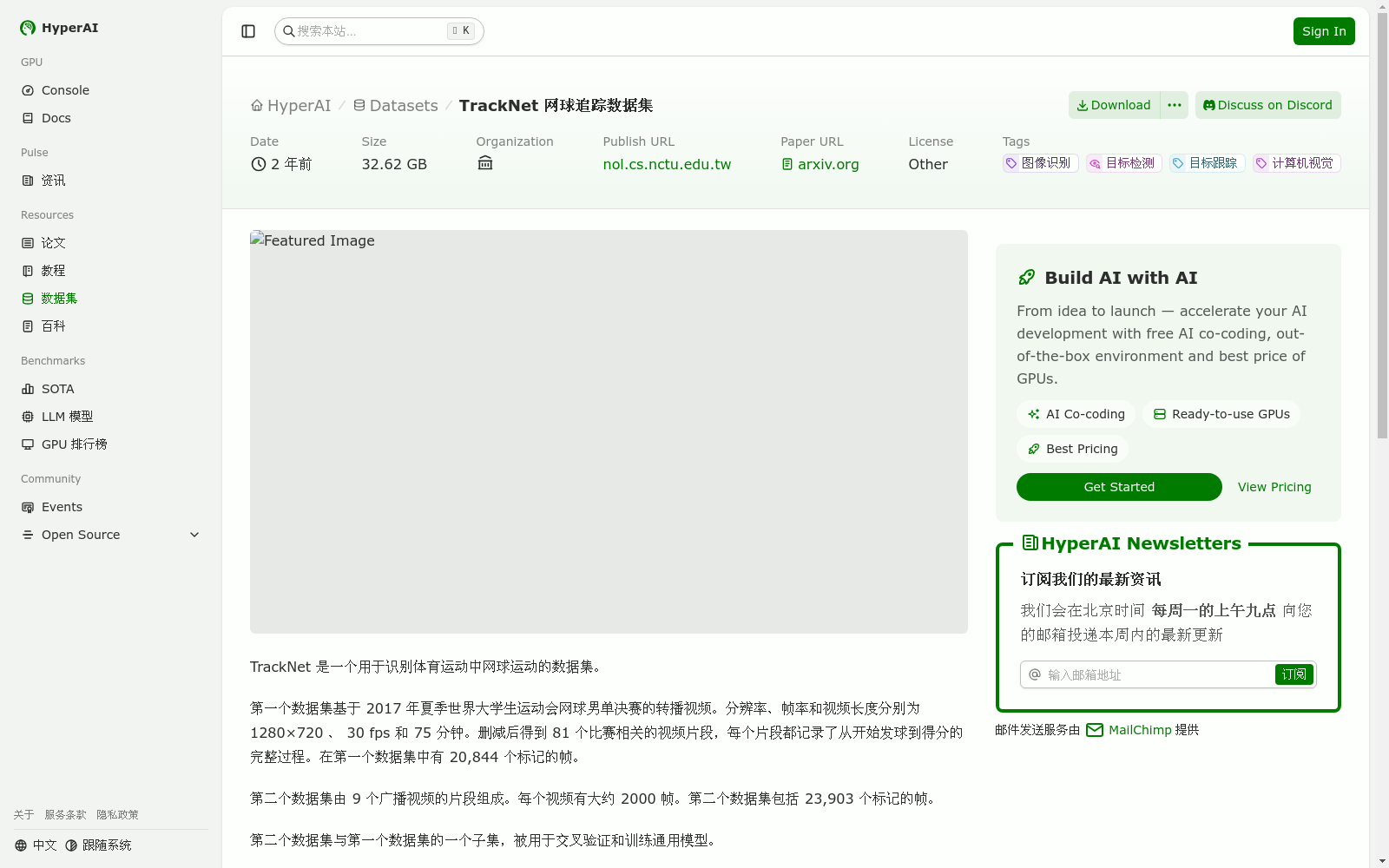Image resolution: width=1389 pixels, height=868 pixels.
Task: Click the HyperAI logo icon
Action: click(28, 28)
